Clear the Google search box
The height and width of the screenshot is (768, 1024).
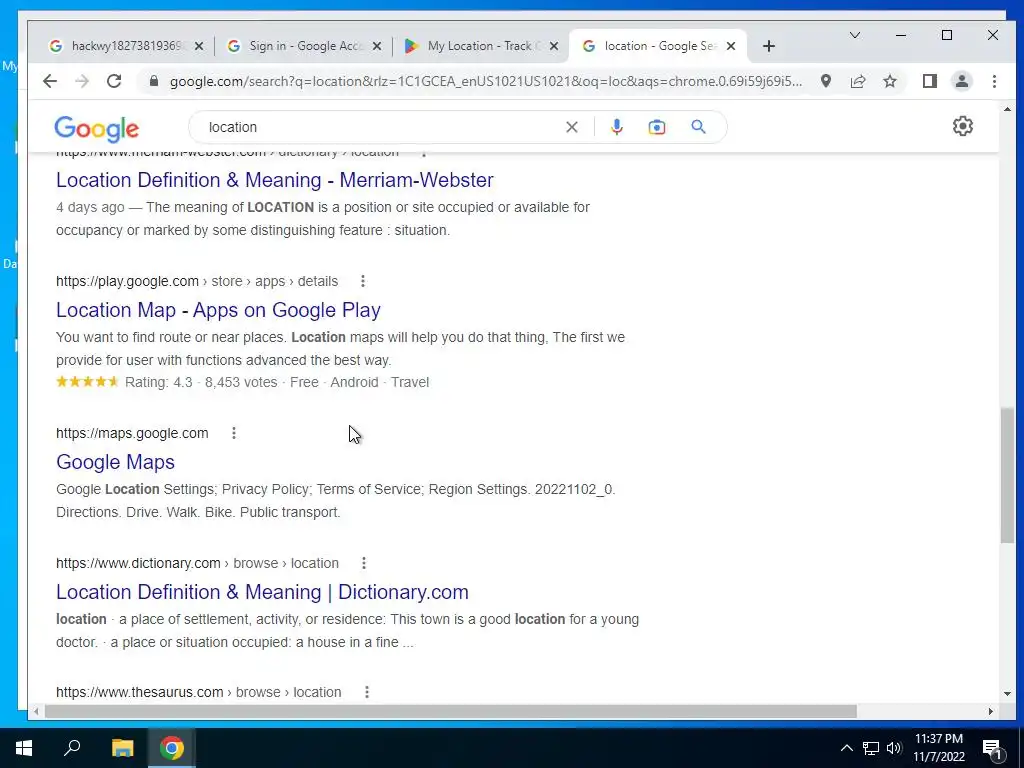[572, 127]
